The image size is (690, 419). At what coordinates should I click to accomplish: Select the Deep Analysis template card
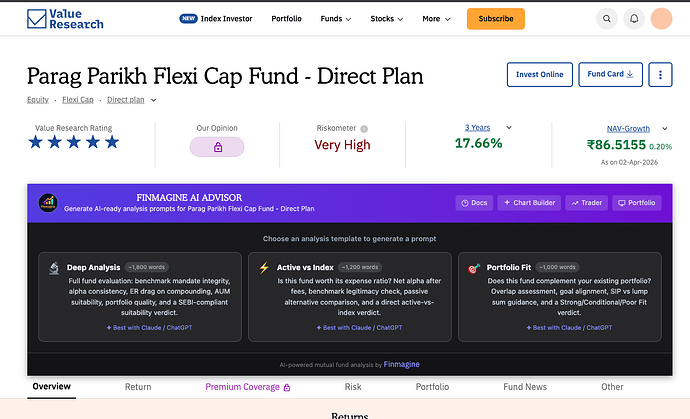[x=140, y=297]
